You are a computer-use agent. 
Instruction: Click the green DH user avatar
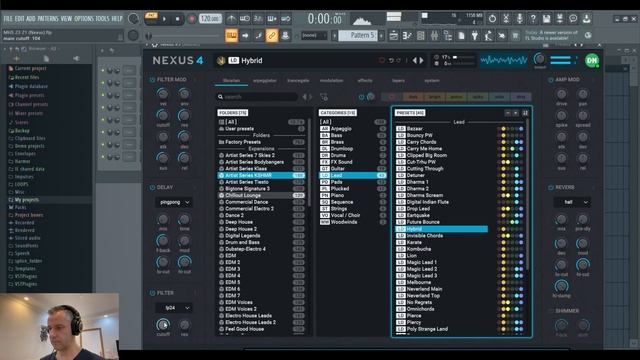pyautogui.click(x=592, y=60)
